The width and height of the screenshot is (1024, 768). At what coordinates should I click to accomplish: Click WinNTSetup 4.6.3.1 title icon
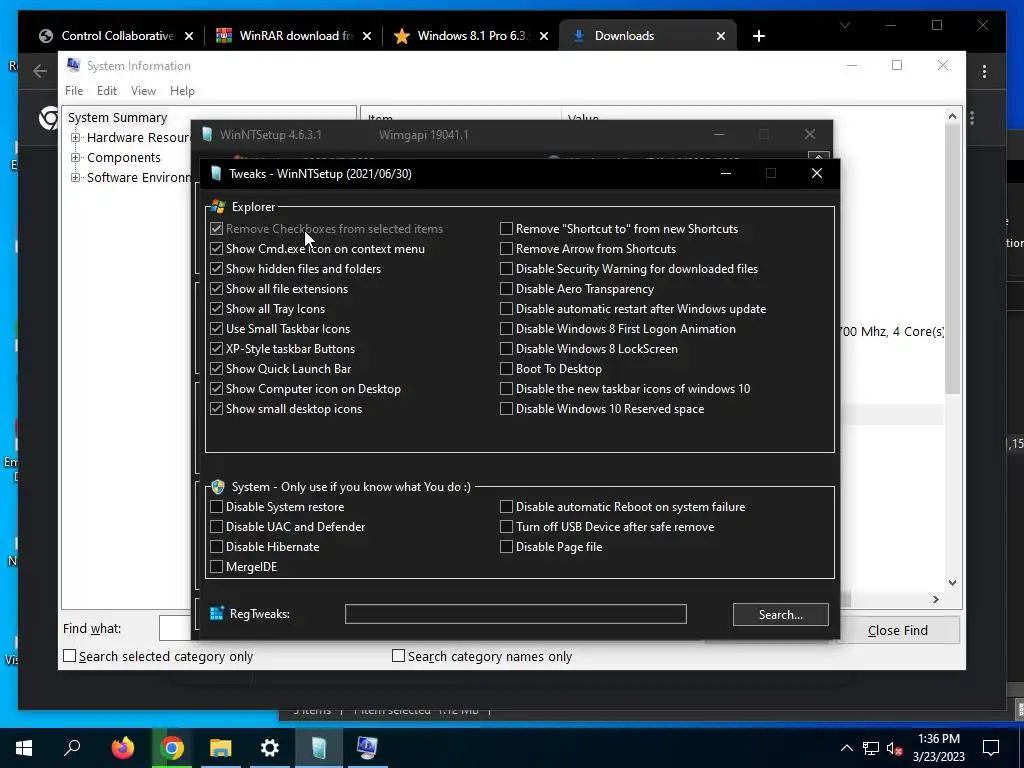pyautogui.click(x=207, y=135)
